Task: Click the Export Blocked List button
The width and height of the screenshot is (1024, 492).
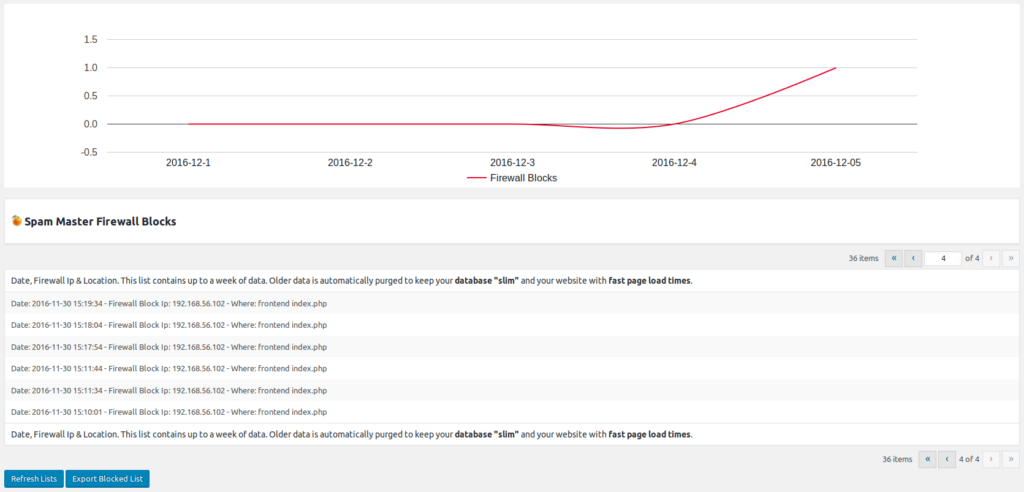Action: click(107, 479)
